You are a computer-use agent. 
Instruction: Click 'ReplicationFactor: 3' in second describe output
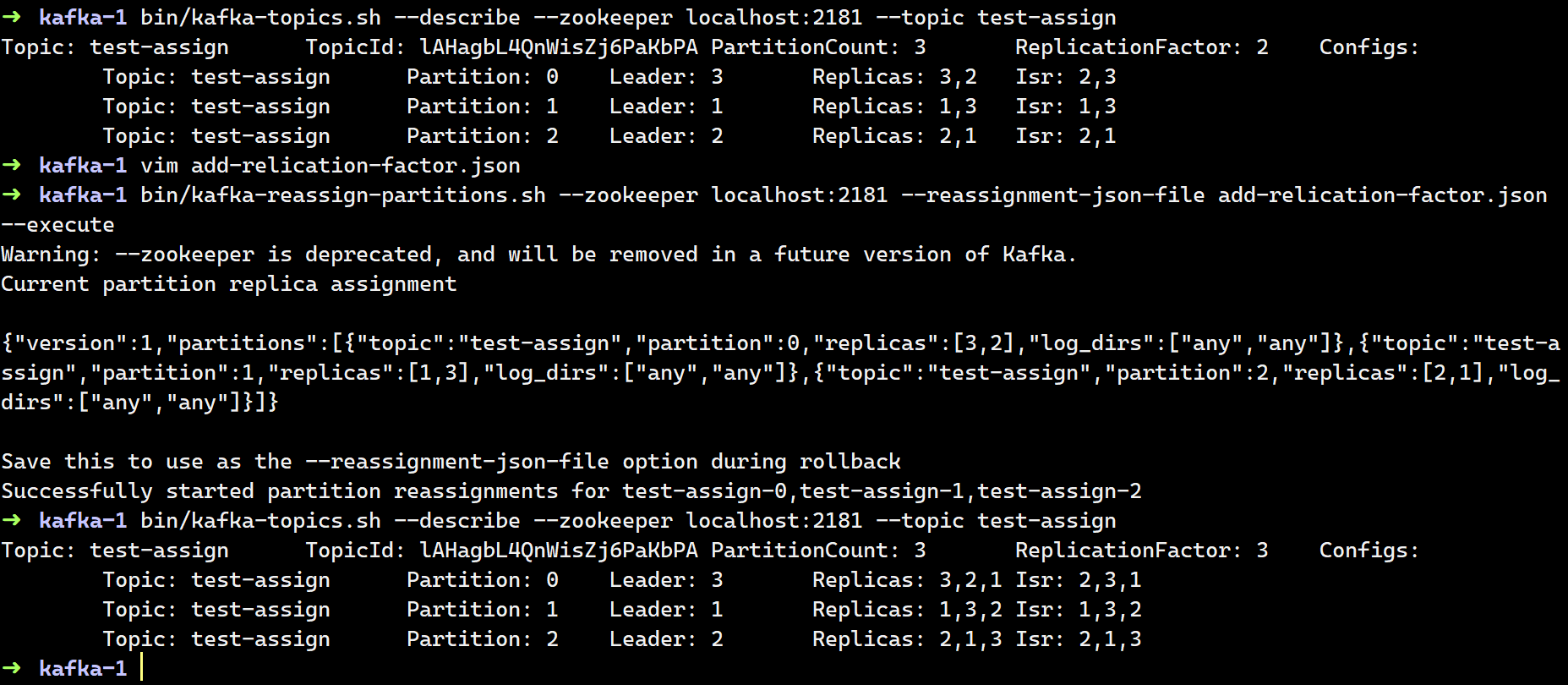[1142, 551]
